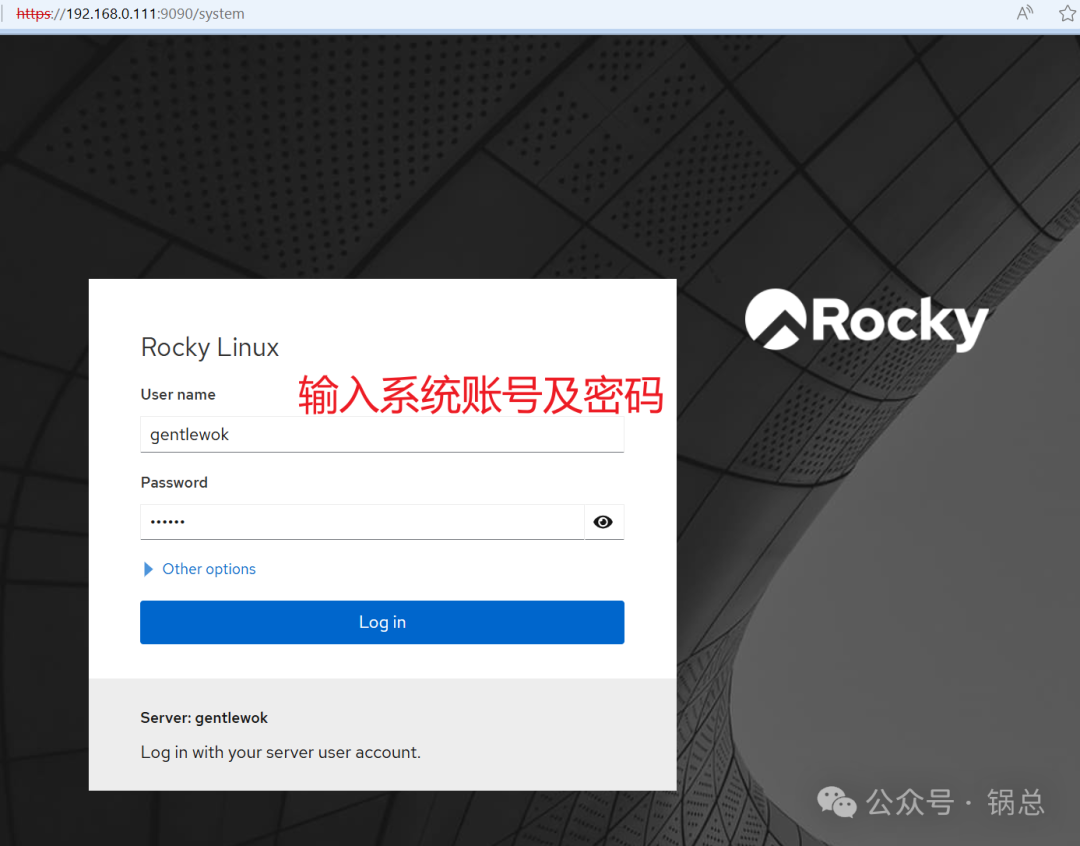This screenshot has width=1080, height=846.
Task: Click the blue triangle beside Other options
Action: click(147, 568)
